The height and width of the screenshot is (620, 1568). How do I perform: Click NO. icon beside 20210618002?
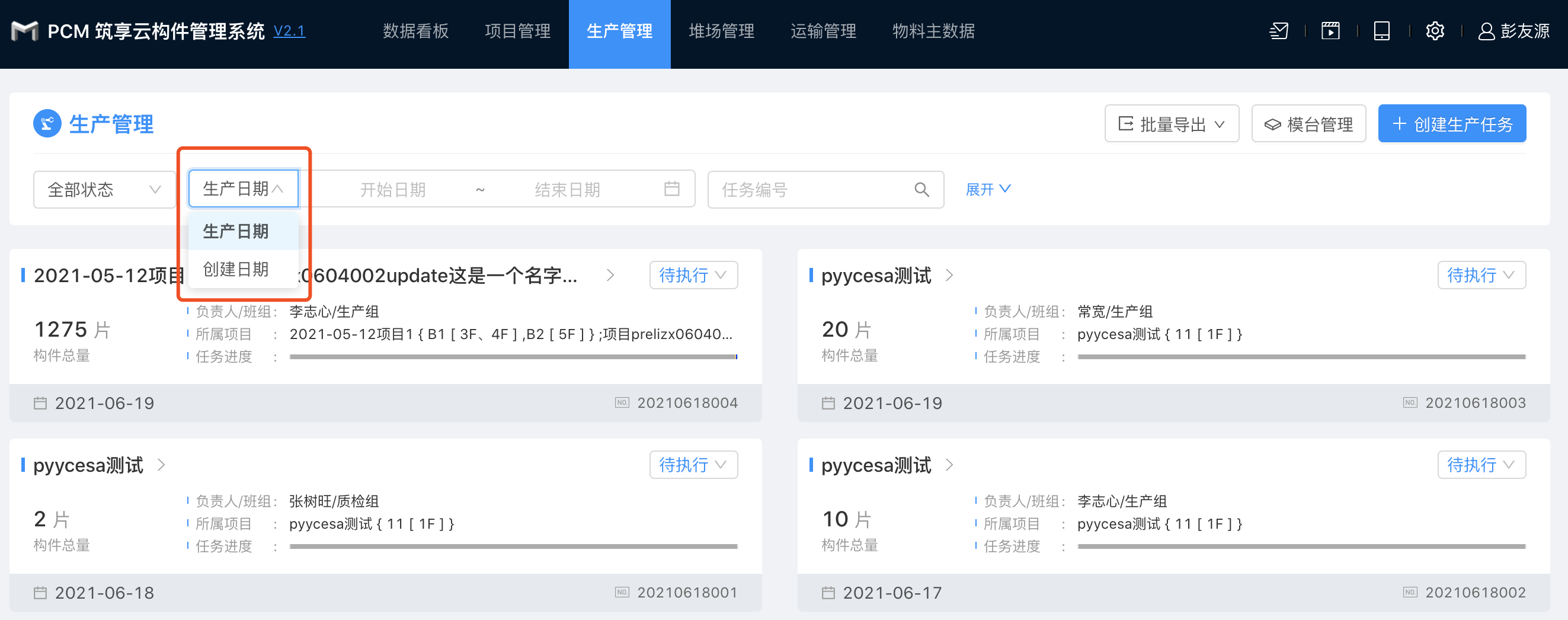click(x=1410, y=592)
